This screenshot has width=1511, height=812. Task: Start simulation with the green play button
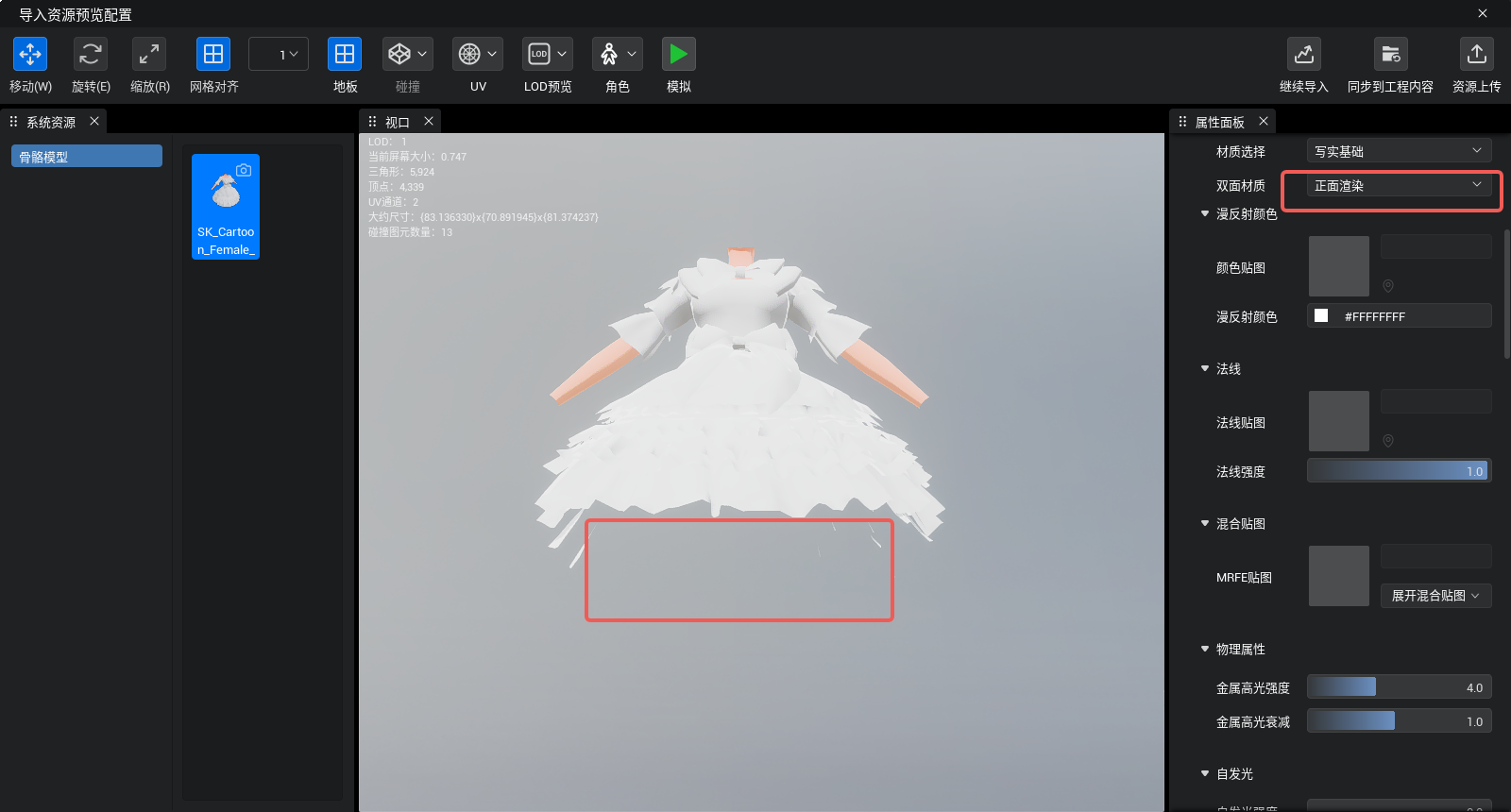click(678, 55)
